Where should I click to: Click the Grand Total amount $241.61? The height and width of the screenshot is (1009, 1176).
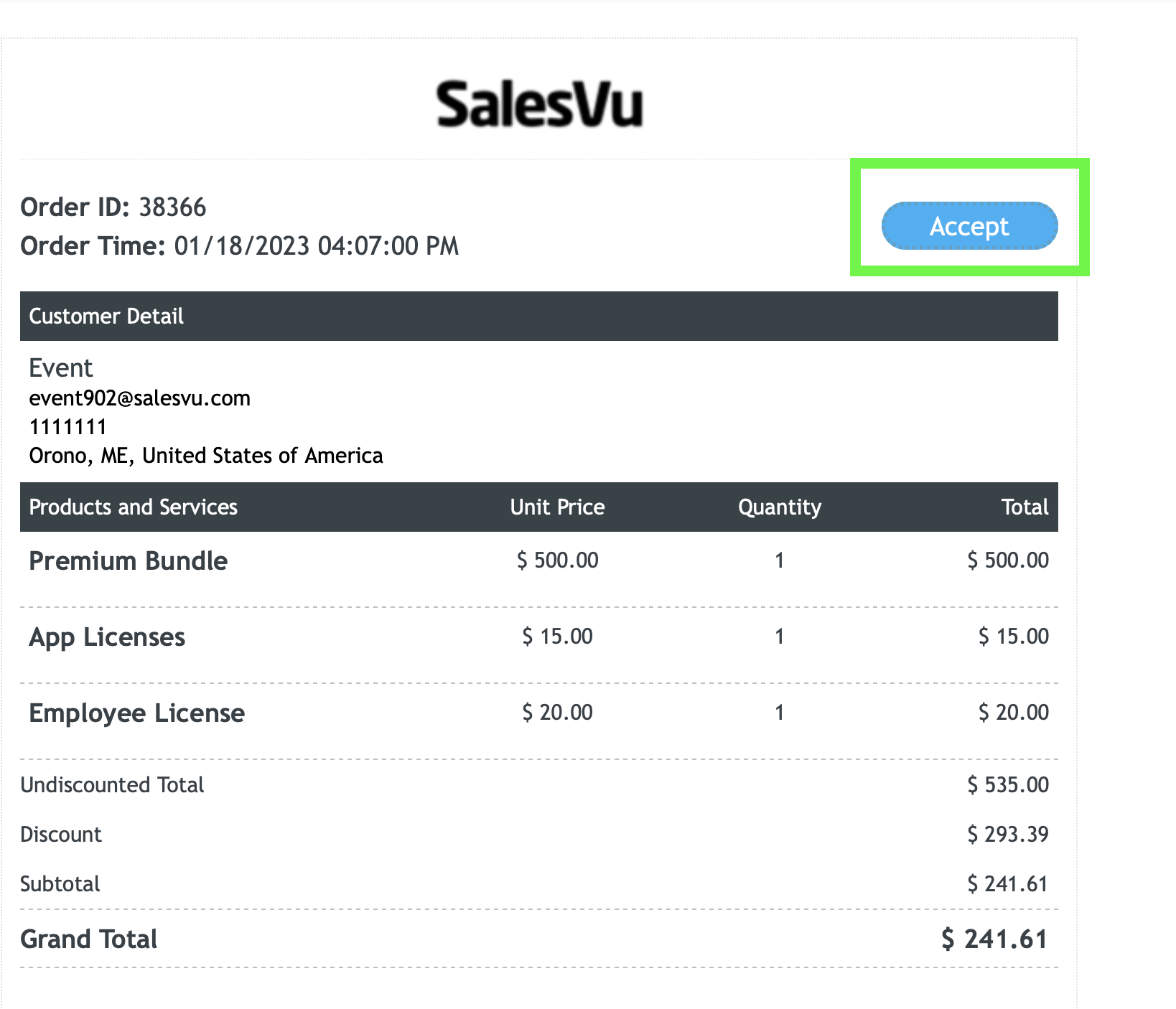pos(995,939)
